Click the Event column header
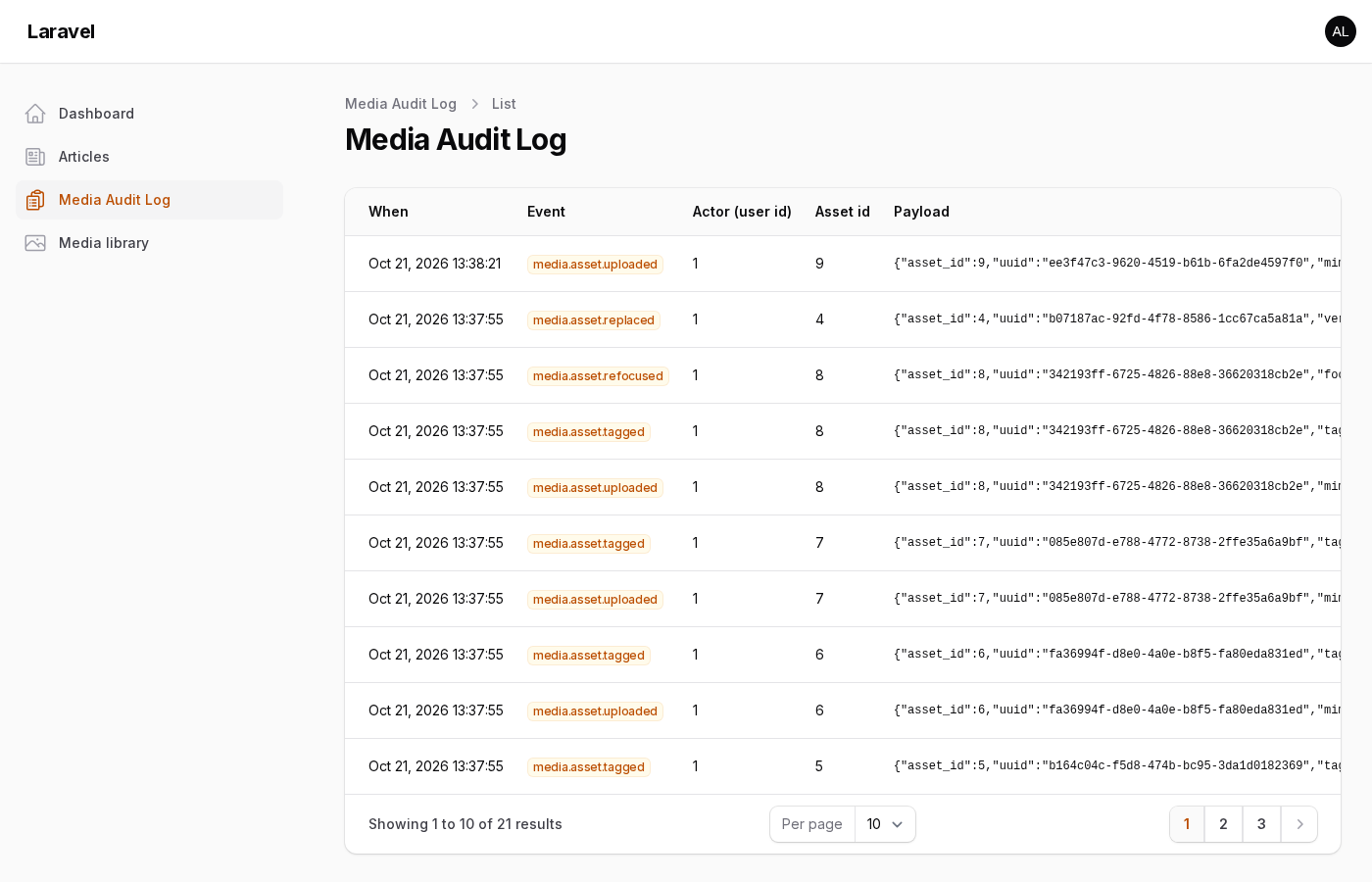This screenshot has height=882, width=1372. click(x=546, y=212)
